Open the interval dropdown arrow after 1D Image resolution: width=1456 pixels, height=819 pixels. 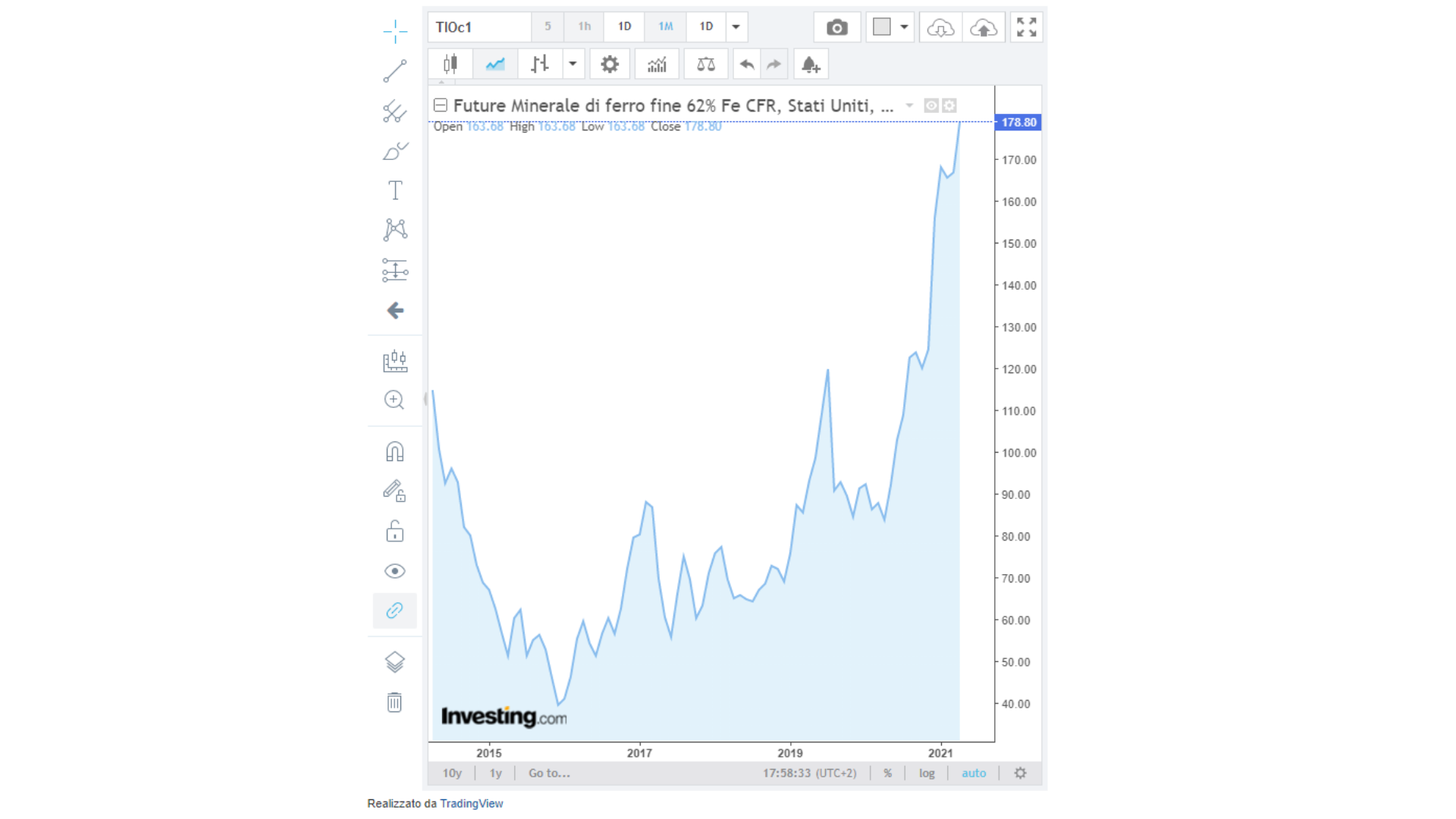tap(736, 27)
